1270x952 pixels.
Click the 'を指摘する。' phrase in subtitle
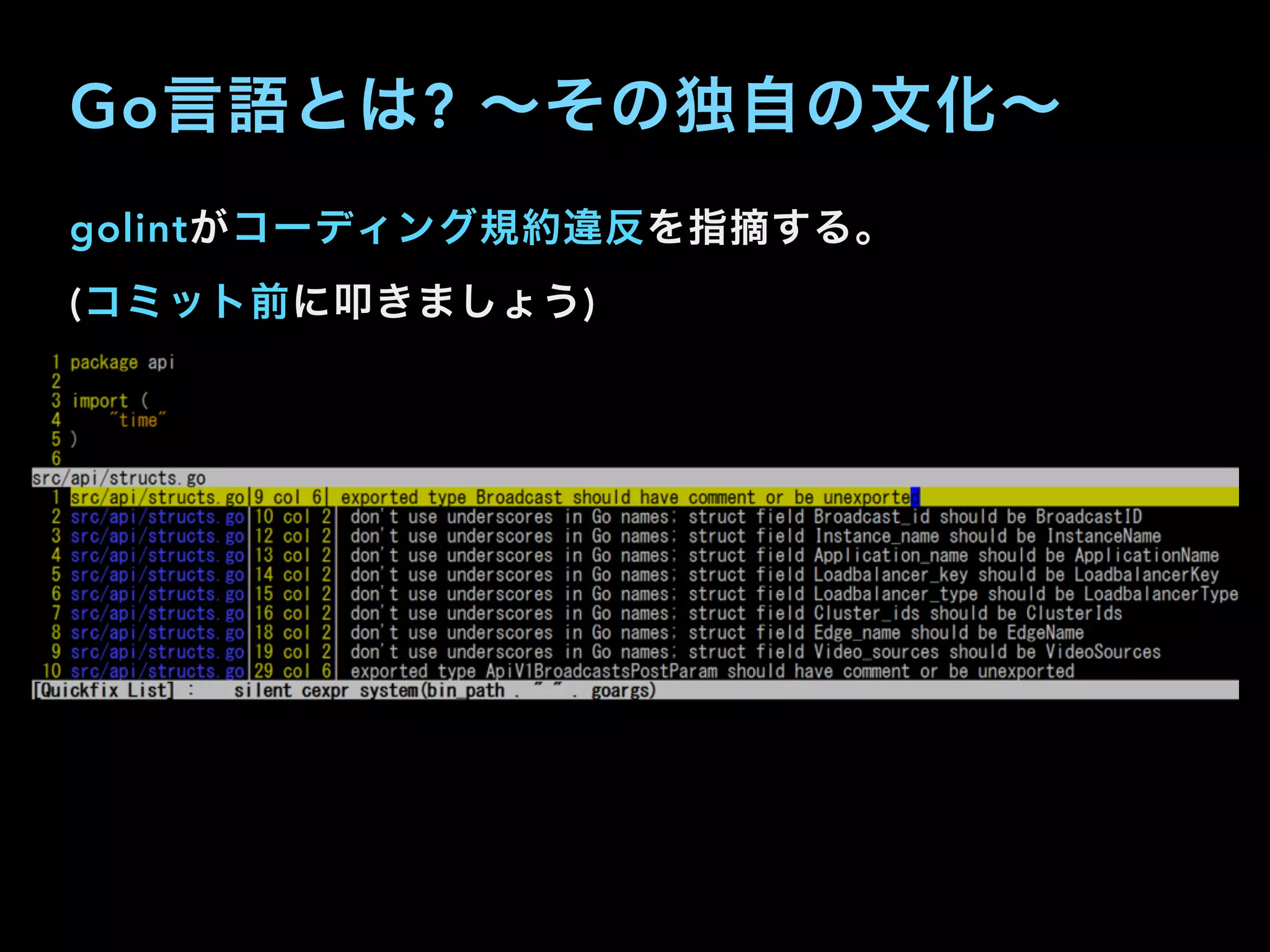[761, 227]
